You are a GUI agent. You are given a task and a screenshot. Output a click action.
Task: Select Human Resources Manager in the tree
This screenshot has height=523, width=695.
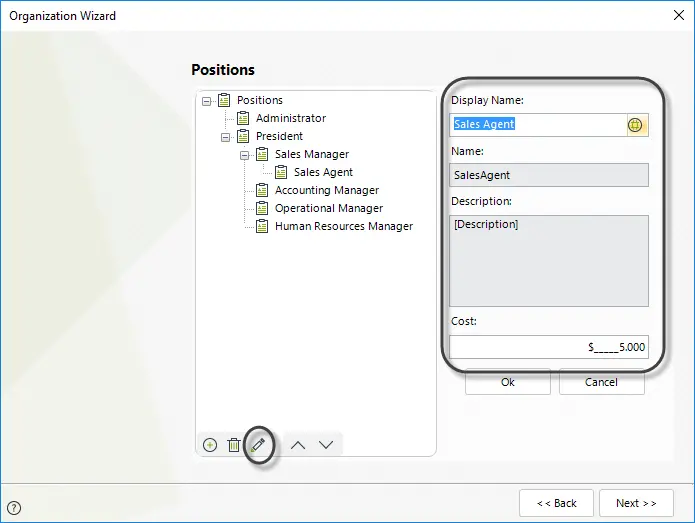click(344, 226)
